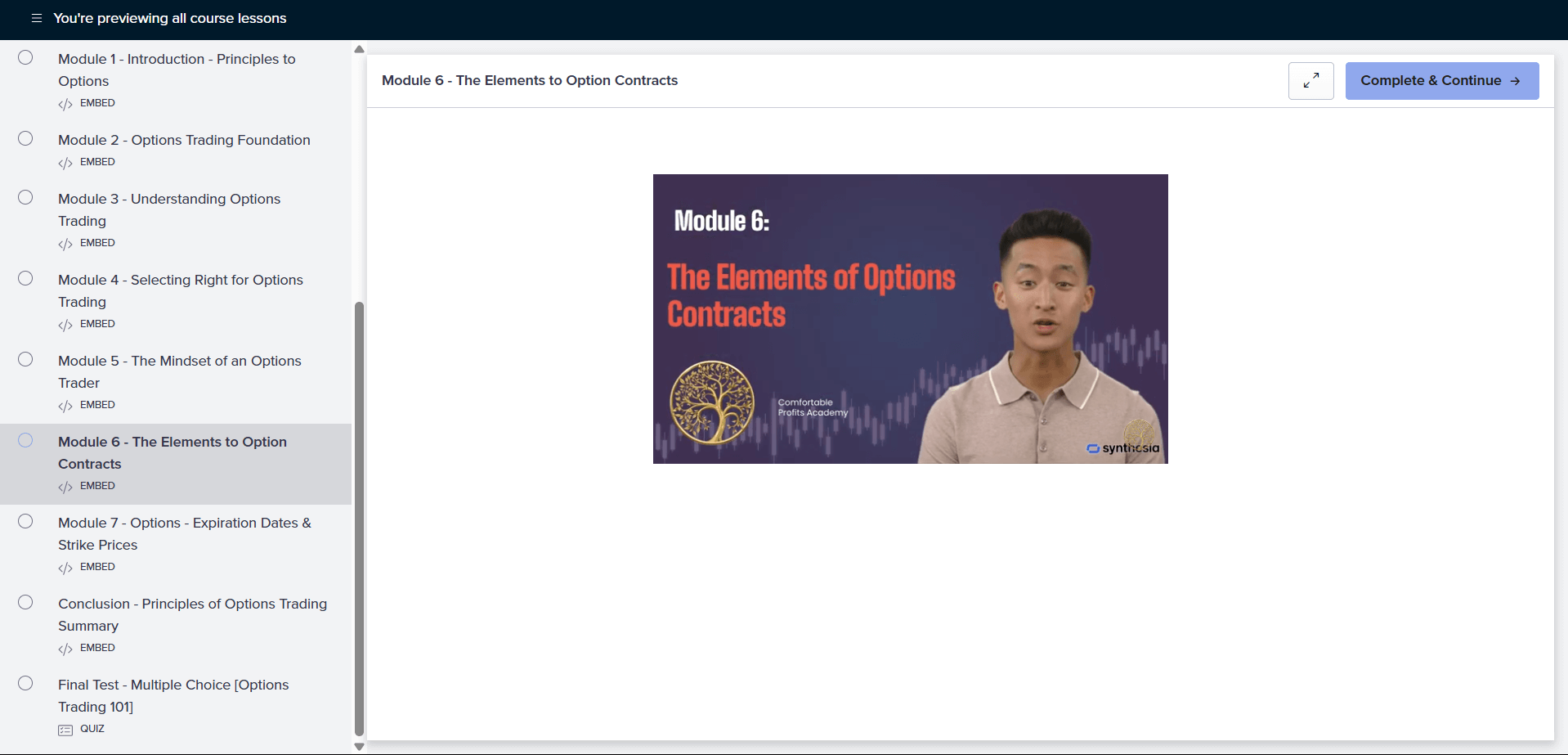This screenshot has width=1568, height=755.
Task: Open the hamburger menu icon
Action: 37,18
